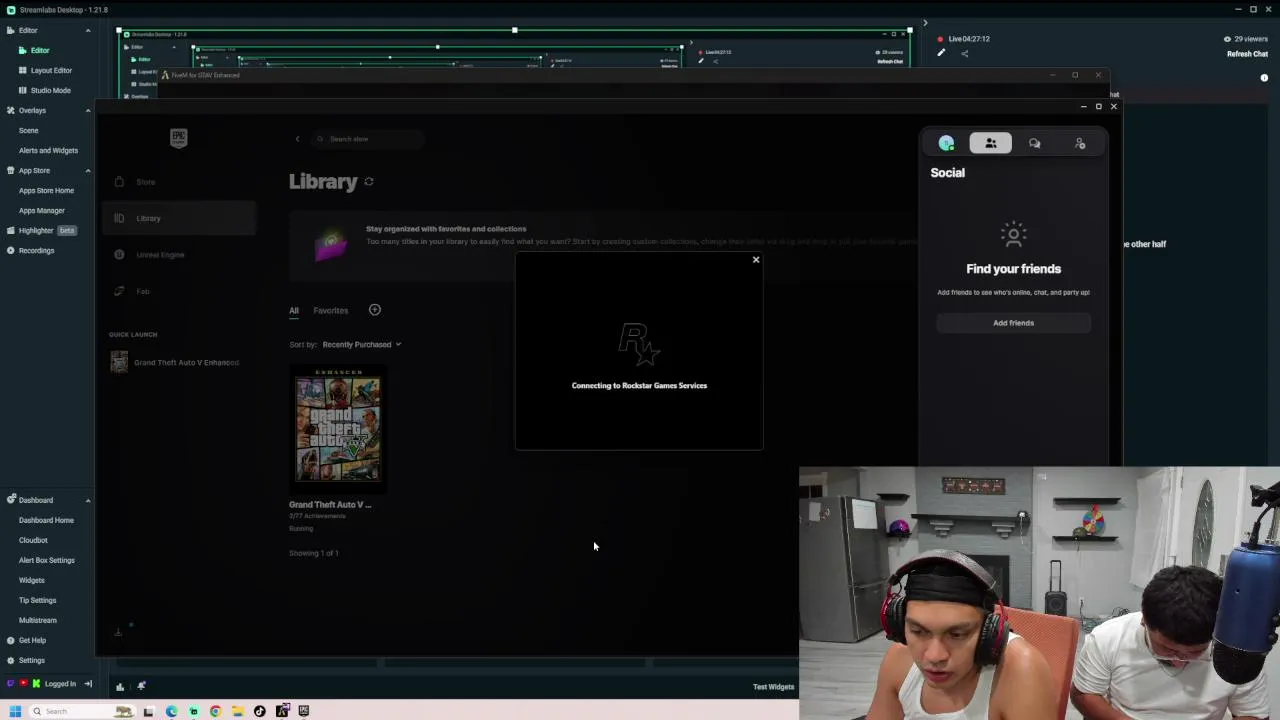Image resolution: width=1280 pixels, height=720 pixels.
Task: Open Tip Settings in sidebar
Action: tap(37, 600)
